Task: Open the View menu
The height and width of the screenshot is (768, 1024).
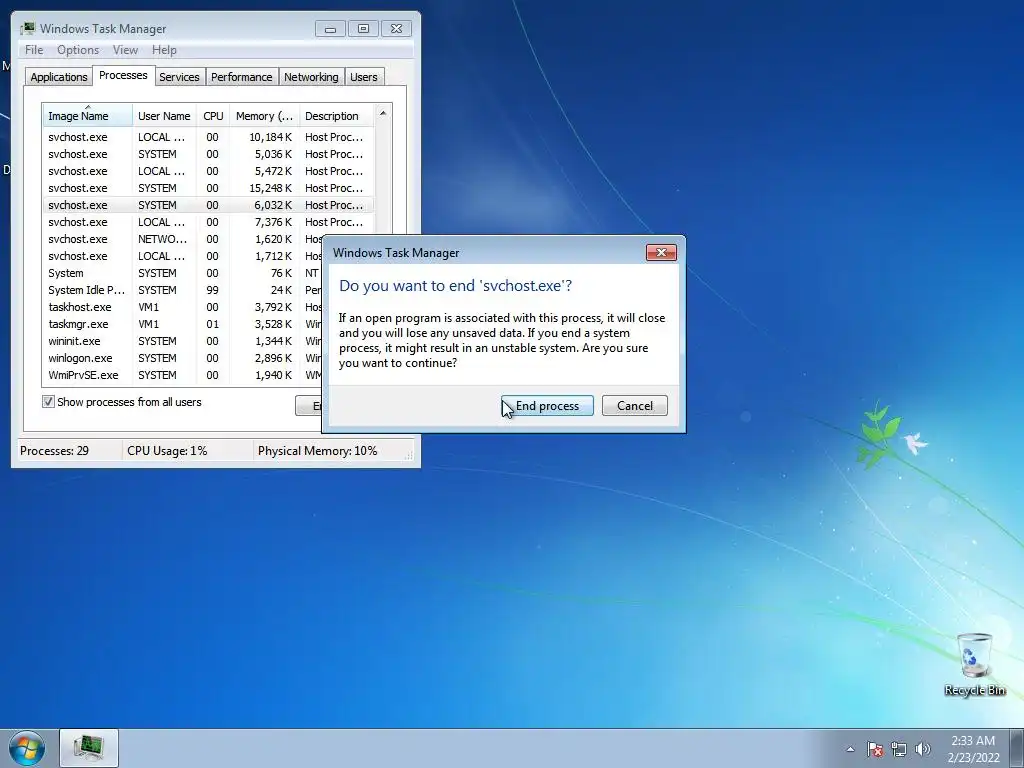Action: 125,50
